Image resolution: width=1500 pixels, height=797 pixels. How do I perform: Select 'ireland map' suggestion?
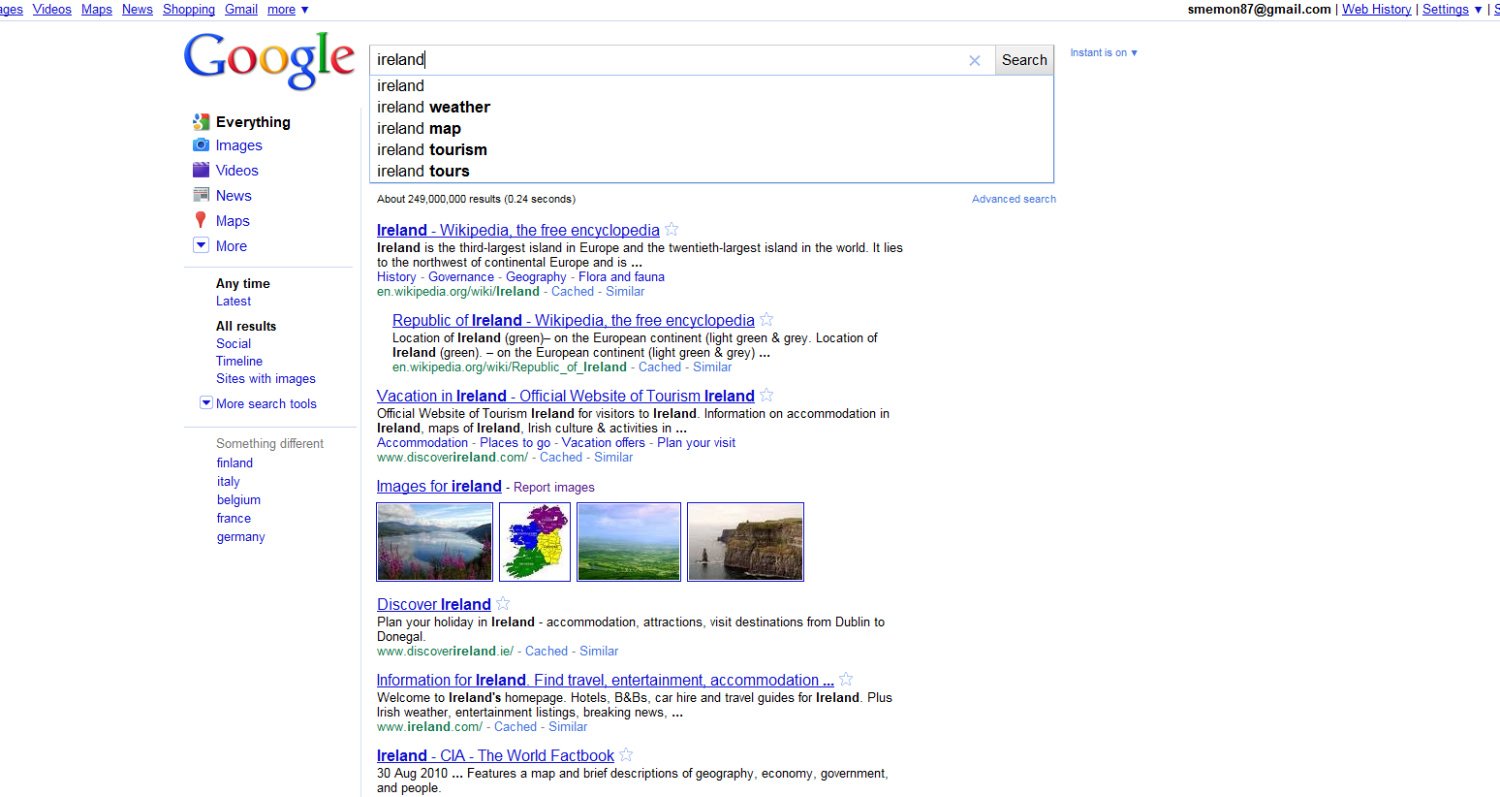click(x=711, y=128)
